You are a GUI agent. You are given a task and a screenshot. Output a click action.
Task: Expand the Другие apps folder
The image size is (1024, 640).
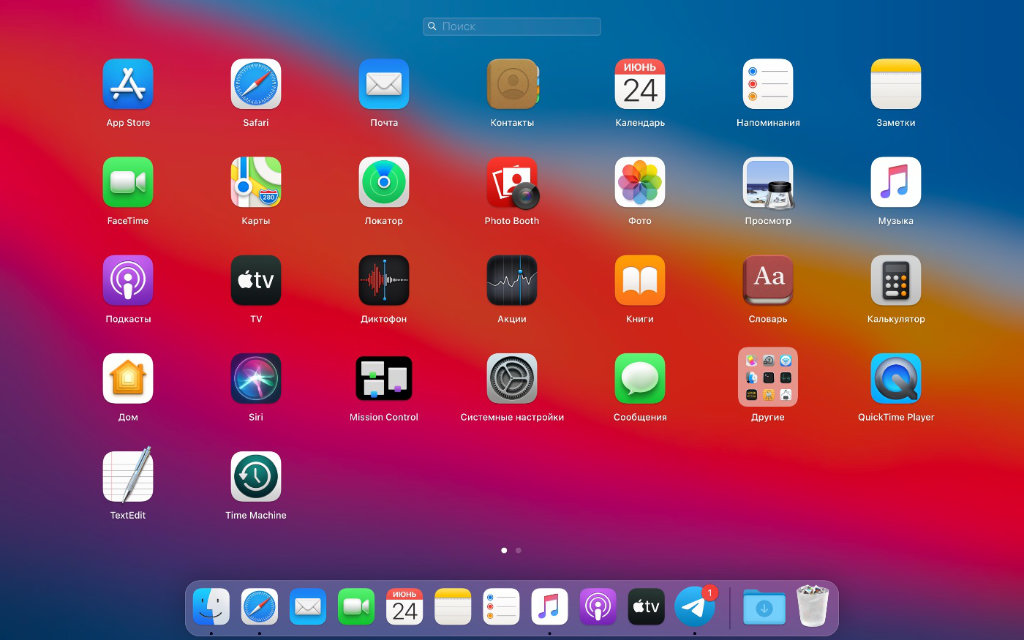point(768,377)
